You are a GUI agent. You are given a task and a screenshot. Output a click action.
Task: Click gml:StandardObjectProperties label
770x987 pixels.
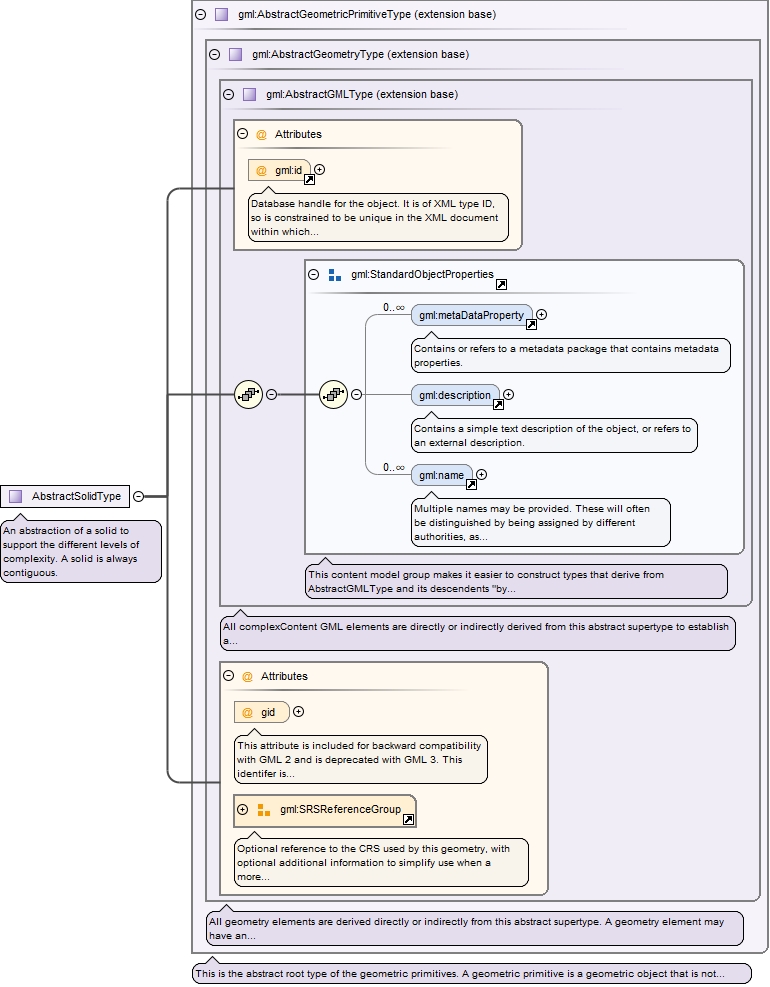(422, 274)
